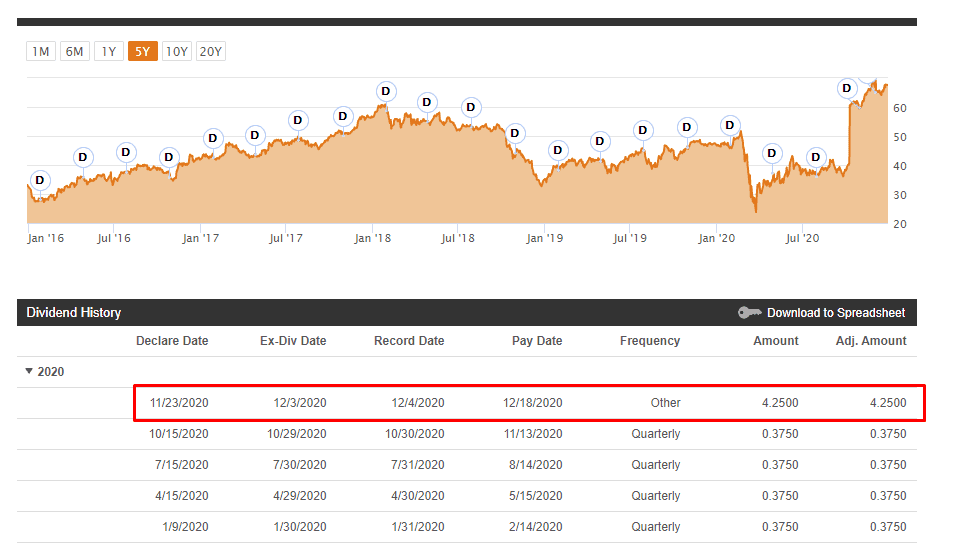Click the Pay Date column header
958x544 pixels.
click(x=536, y=340)
